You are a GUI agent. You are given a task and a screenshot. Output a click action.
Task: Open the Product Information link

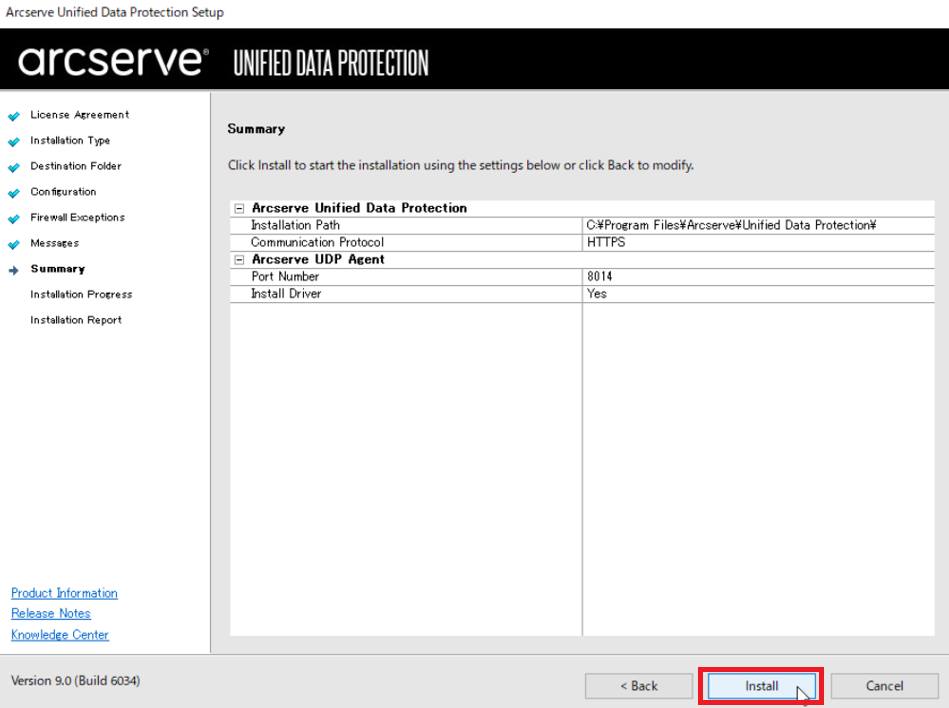coord(64,593)
